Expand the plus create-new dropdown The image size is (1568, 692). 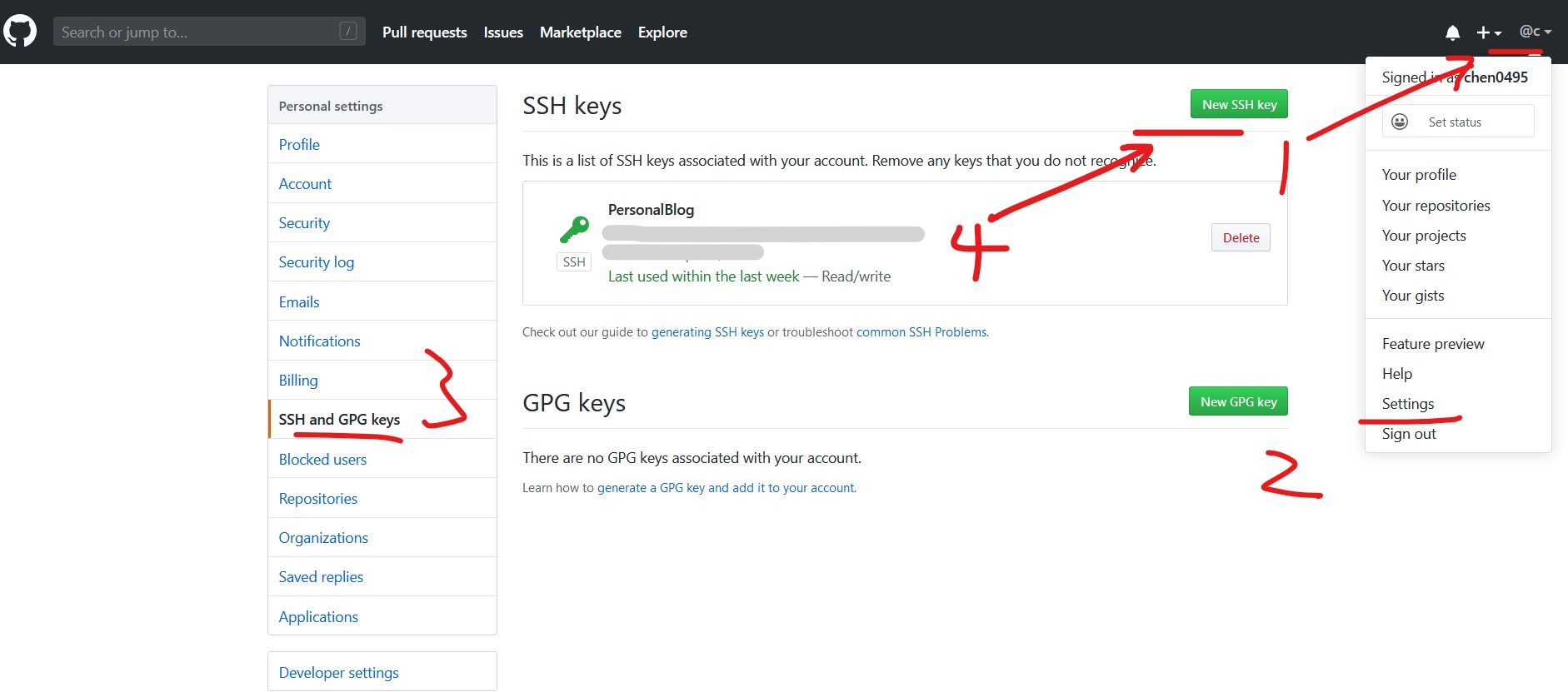1489,32
